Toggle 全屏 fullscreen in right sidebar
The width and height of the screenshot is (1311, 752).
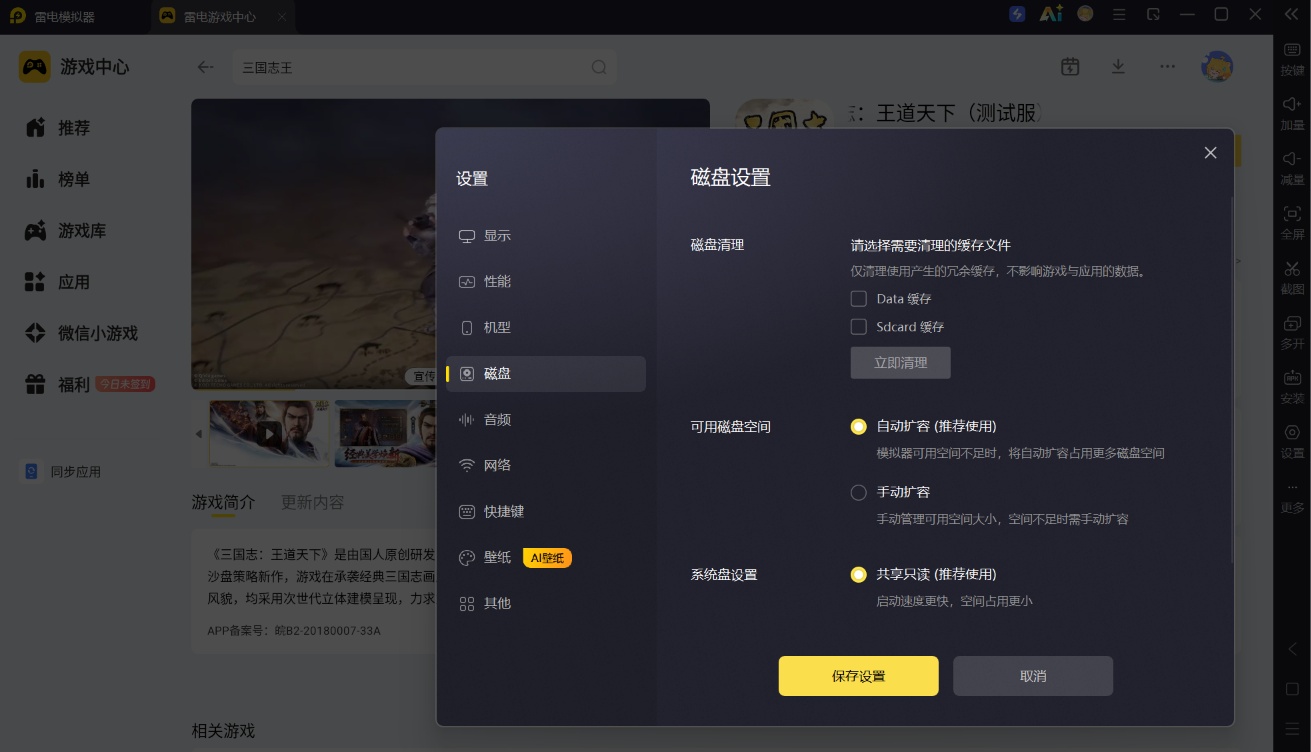tap(1292, 222)
